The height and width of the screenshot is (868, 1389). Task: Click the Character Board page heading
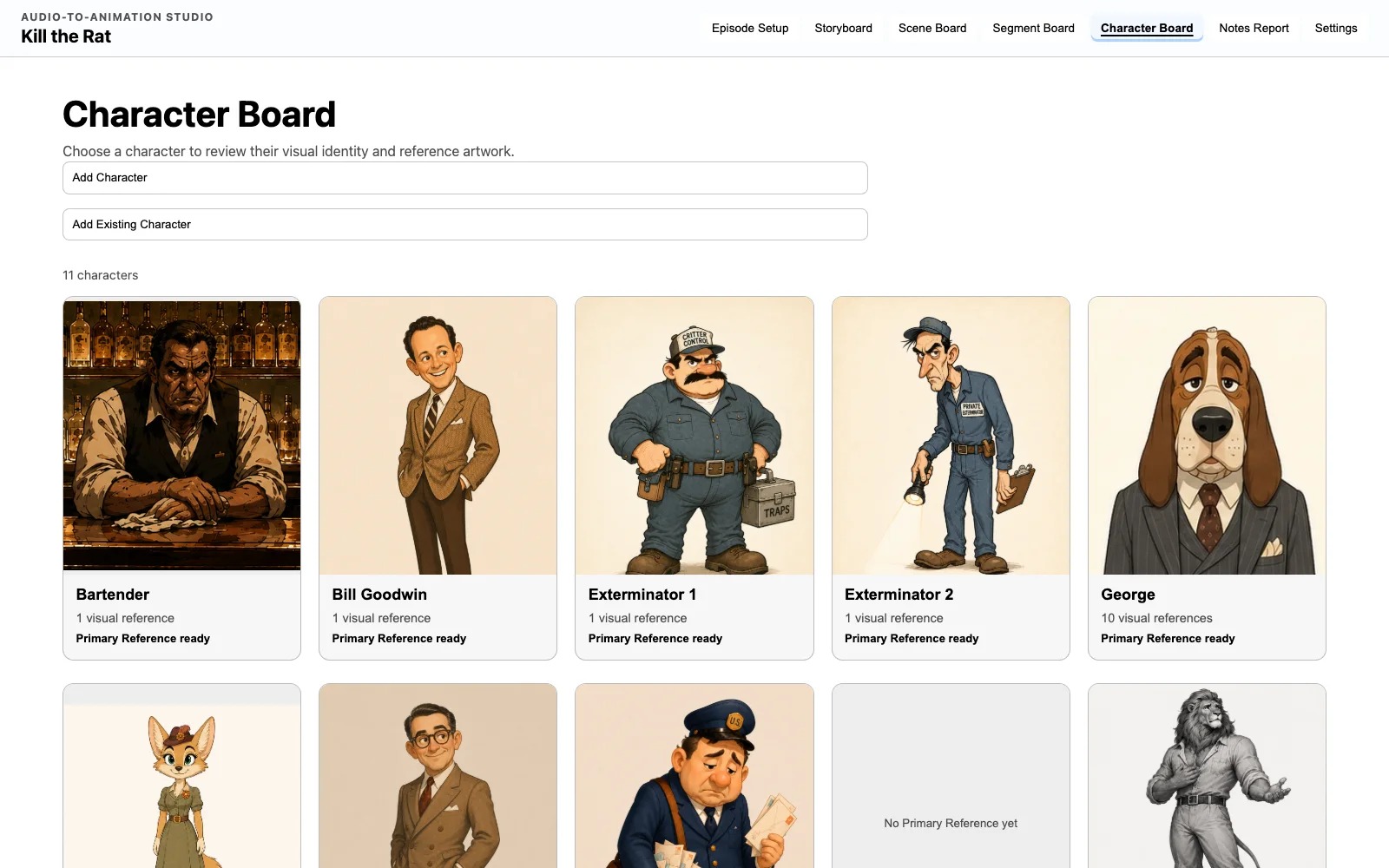(200, 115)
